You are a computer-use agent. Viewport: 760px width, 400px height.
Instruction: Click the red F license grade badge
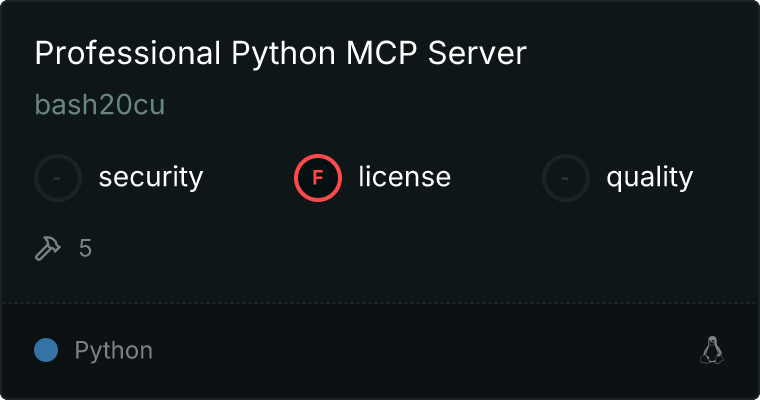tap(318, 178)
